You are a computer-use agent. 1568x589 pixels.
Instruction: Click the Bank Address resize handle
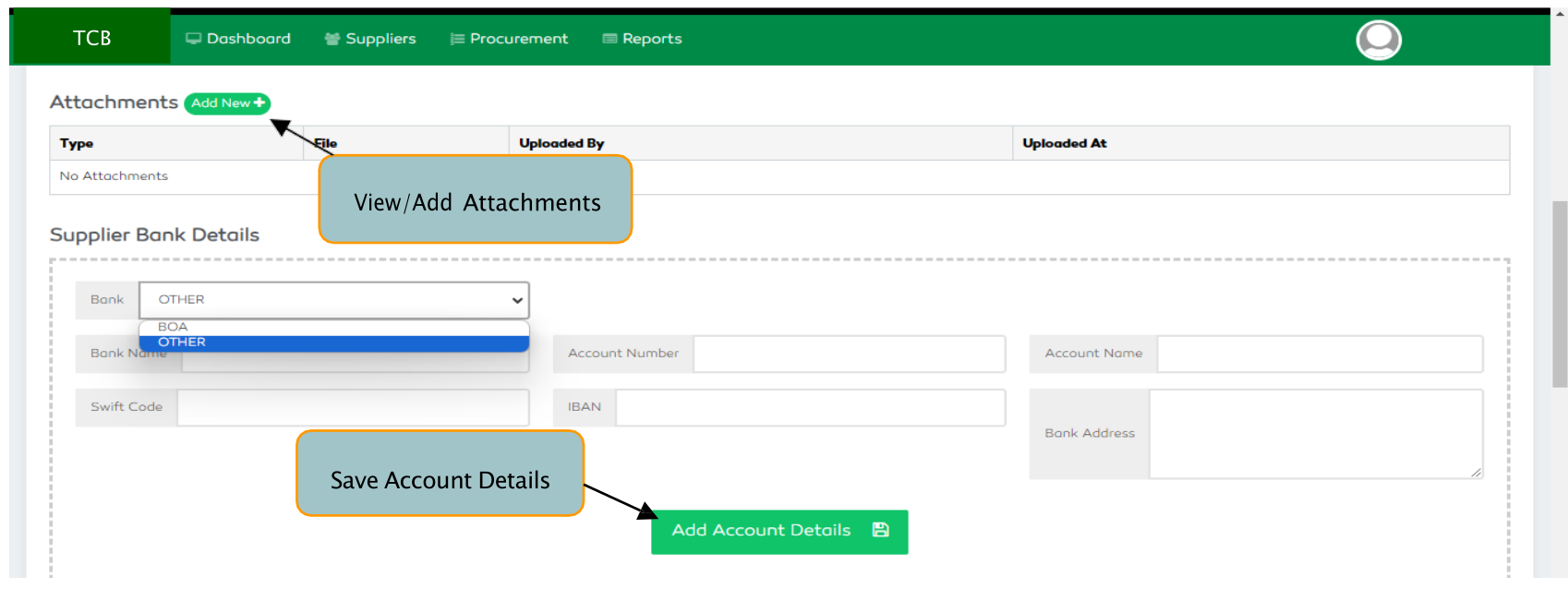coord(1476,473)
